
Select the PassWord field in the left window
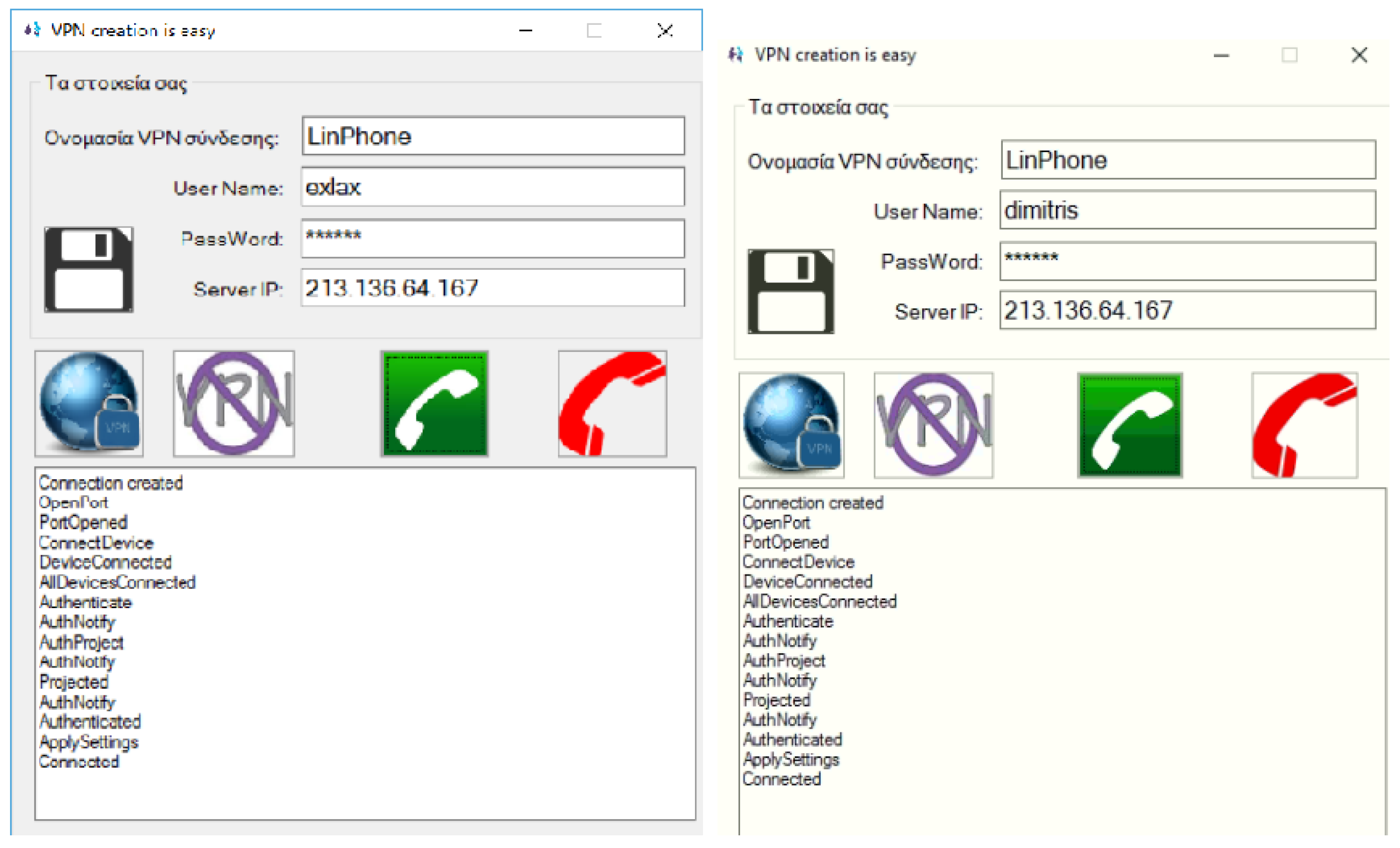click(492, 238)
